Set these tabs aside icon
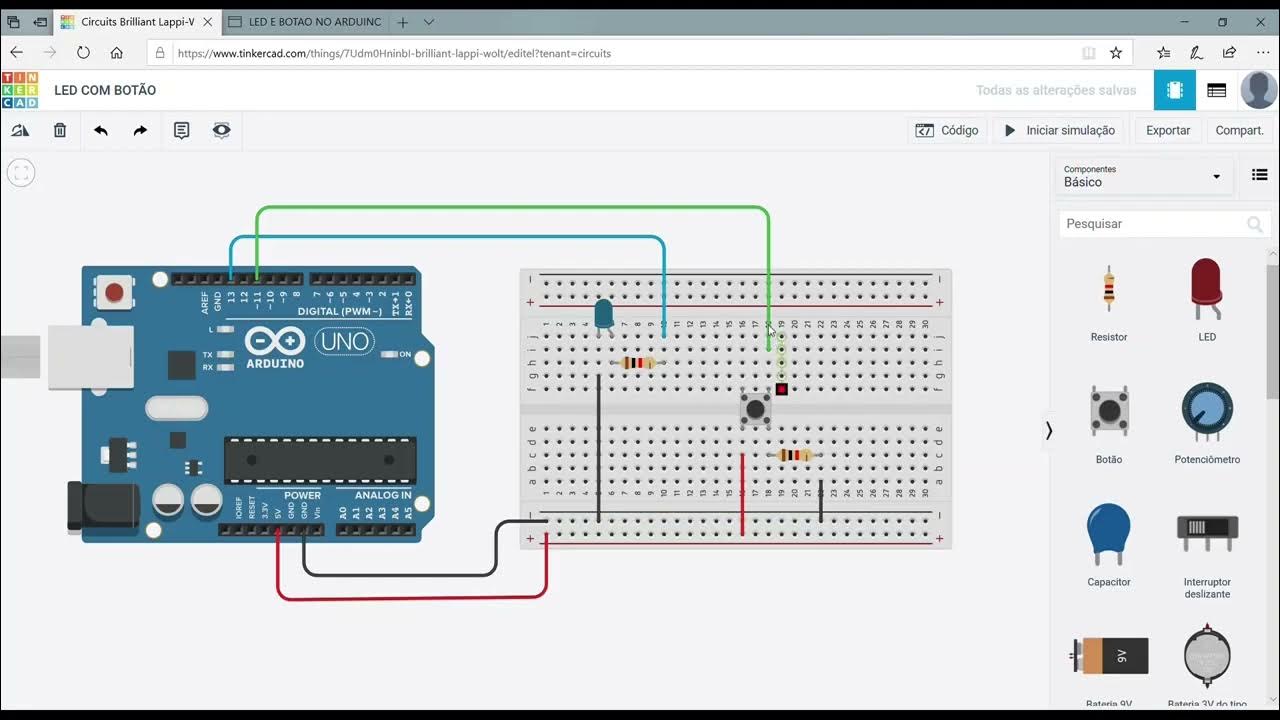This screenshot has height=720, width=1280. [40, 22]
